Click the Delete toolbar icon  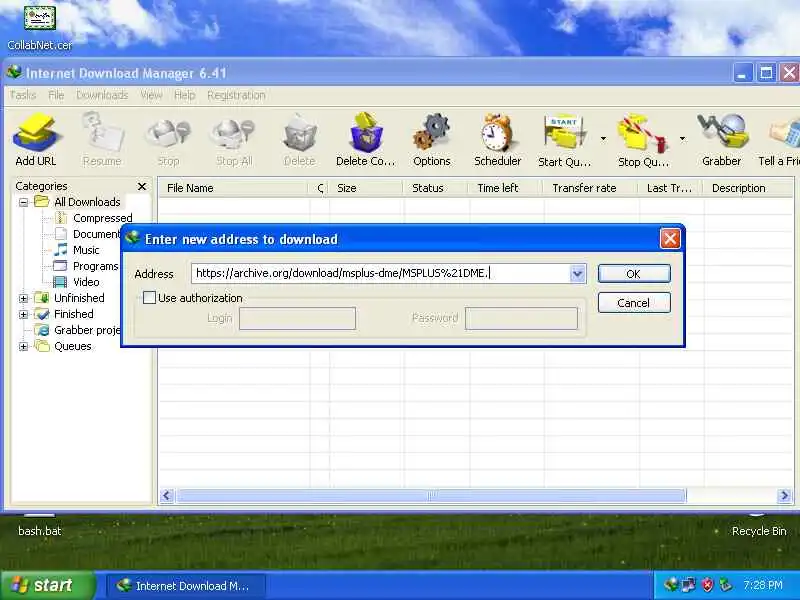(299, 140)
